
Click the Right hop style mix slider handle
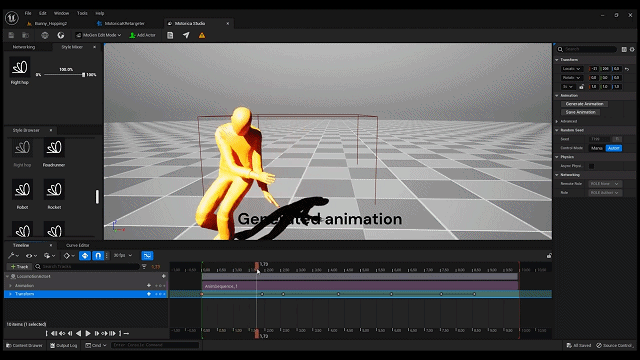[x=83, y=75]
